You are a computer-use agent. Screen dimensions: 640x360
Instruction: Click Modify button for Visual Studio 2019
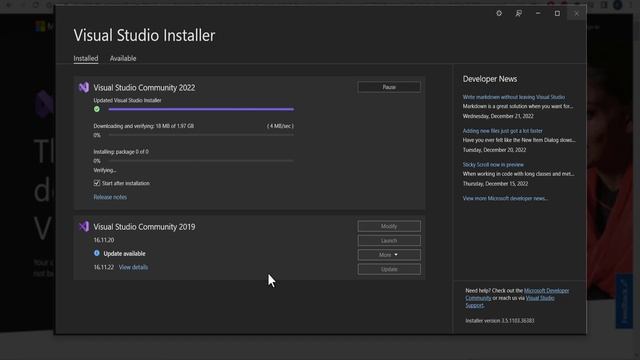click(389, 226)
